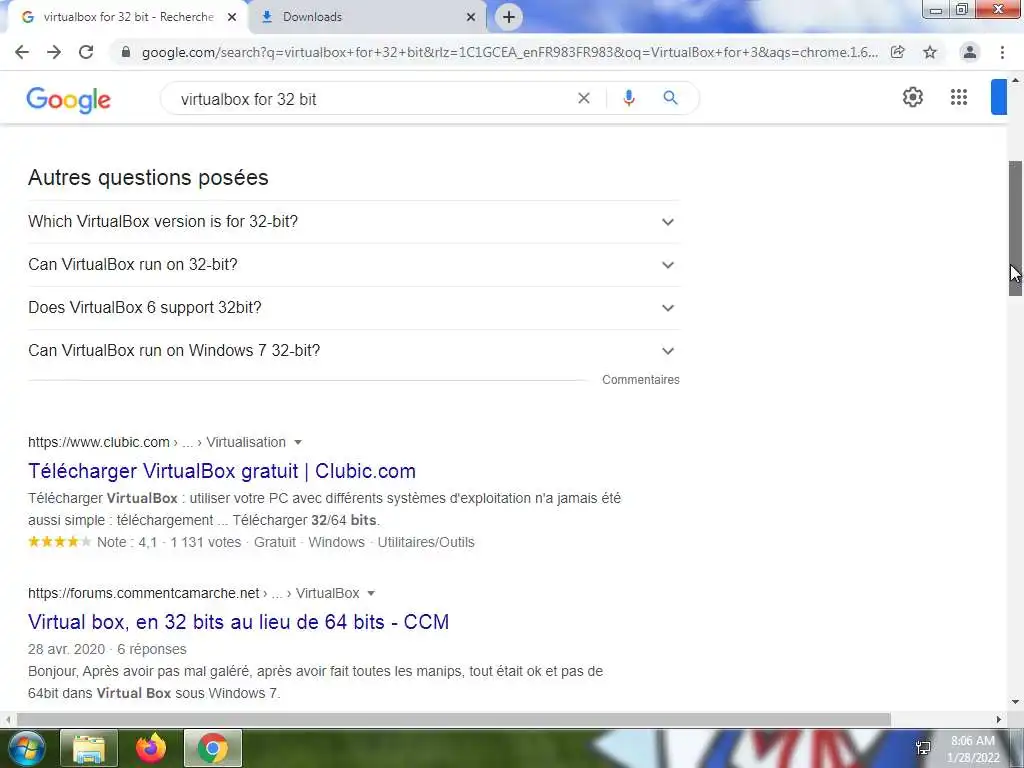
Task: Click the network icon in the system tray
Action: coord(923,748)
